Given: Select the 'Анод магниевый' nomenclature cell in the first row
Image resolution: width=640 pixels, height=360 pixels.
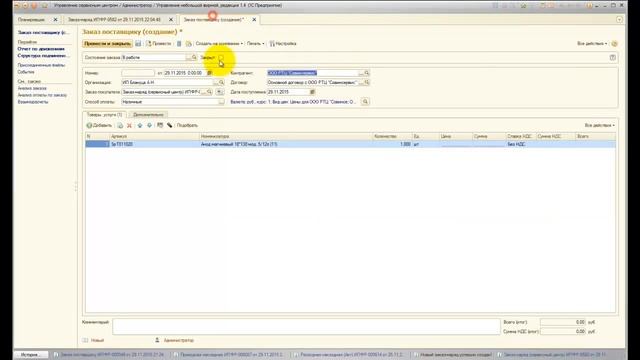Looking at the screenshot, I should click(x=286, y=144).
